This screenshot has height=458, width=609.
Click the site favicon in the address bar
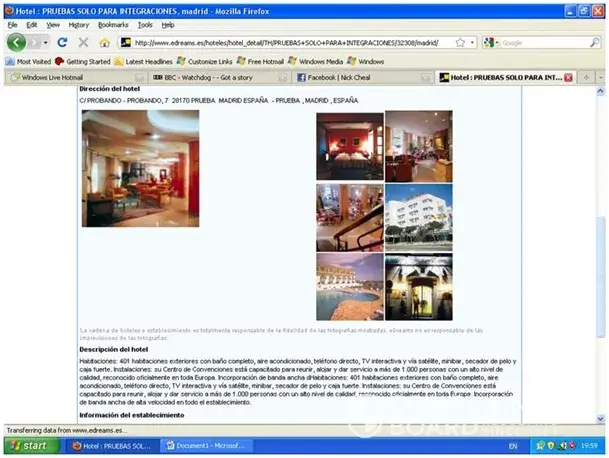tap(125, 42)
